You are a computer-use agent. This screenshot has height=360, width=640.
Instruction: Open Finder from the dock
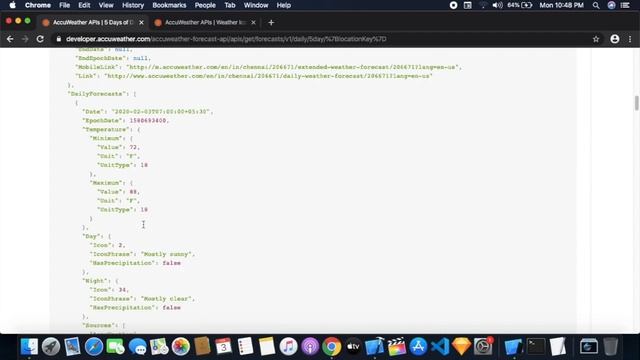29,347
